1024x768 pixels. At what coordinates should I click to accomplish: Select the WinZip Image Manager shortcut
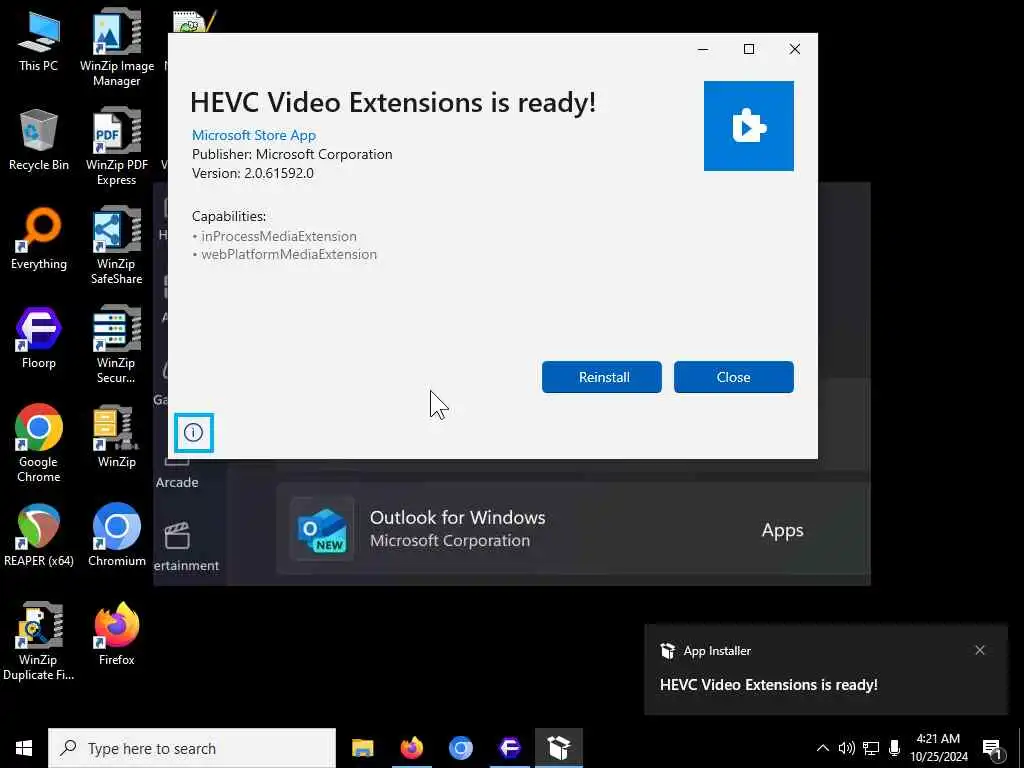pyautogui.click(x=117, y=48)
